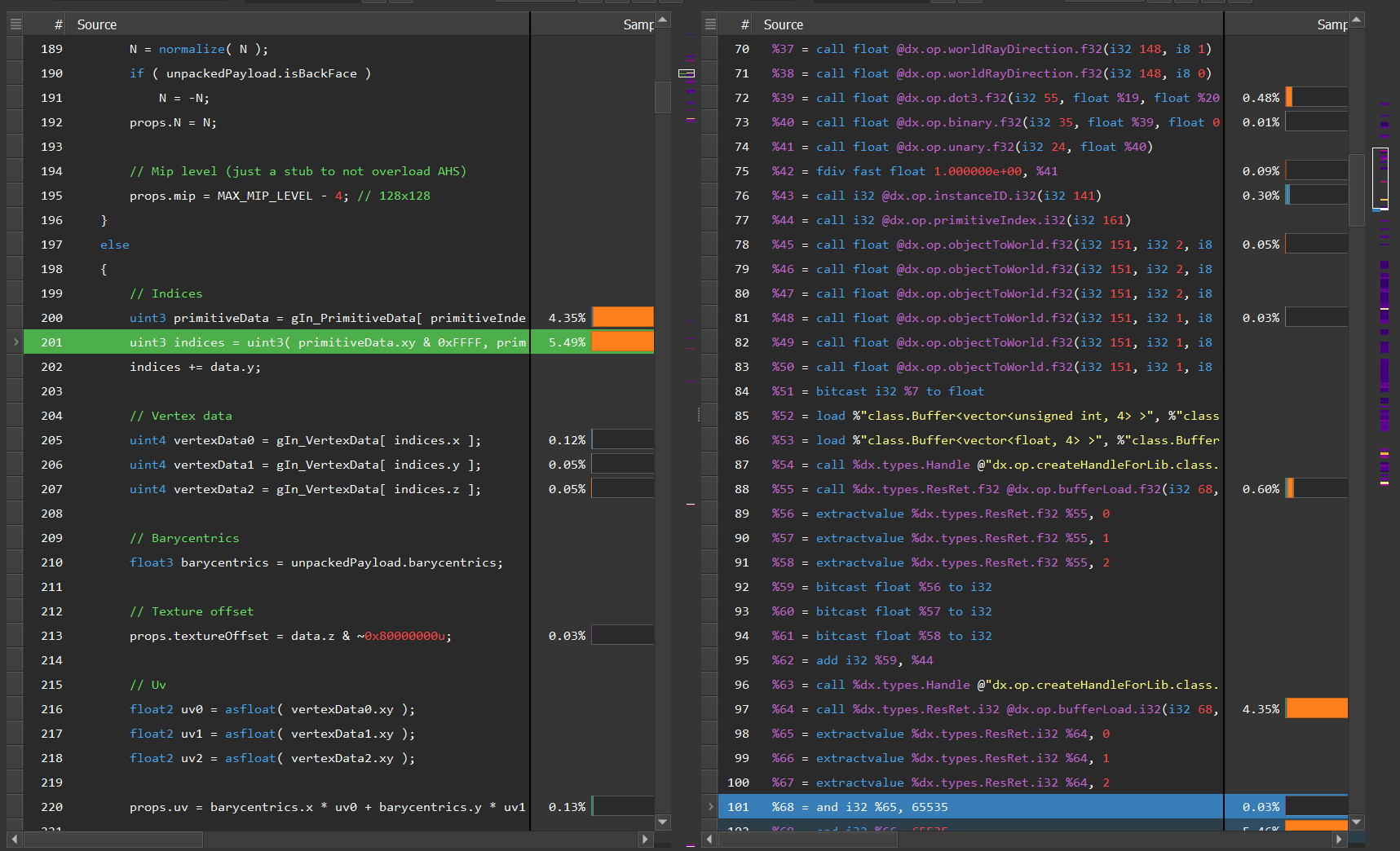Click the Source column header in the left pane

(x=97, y=24)
